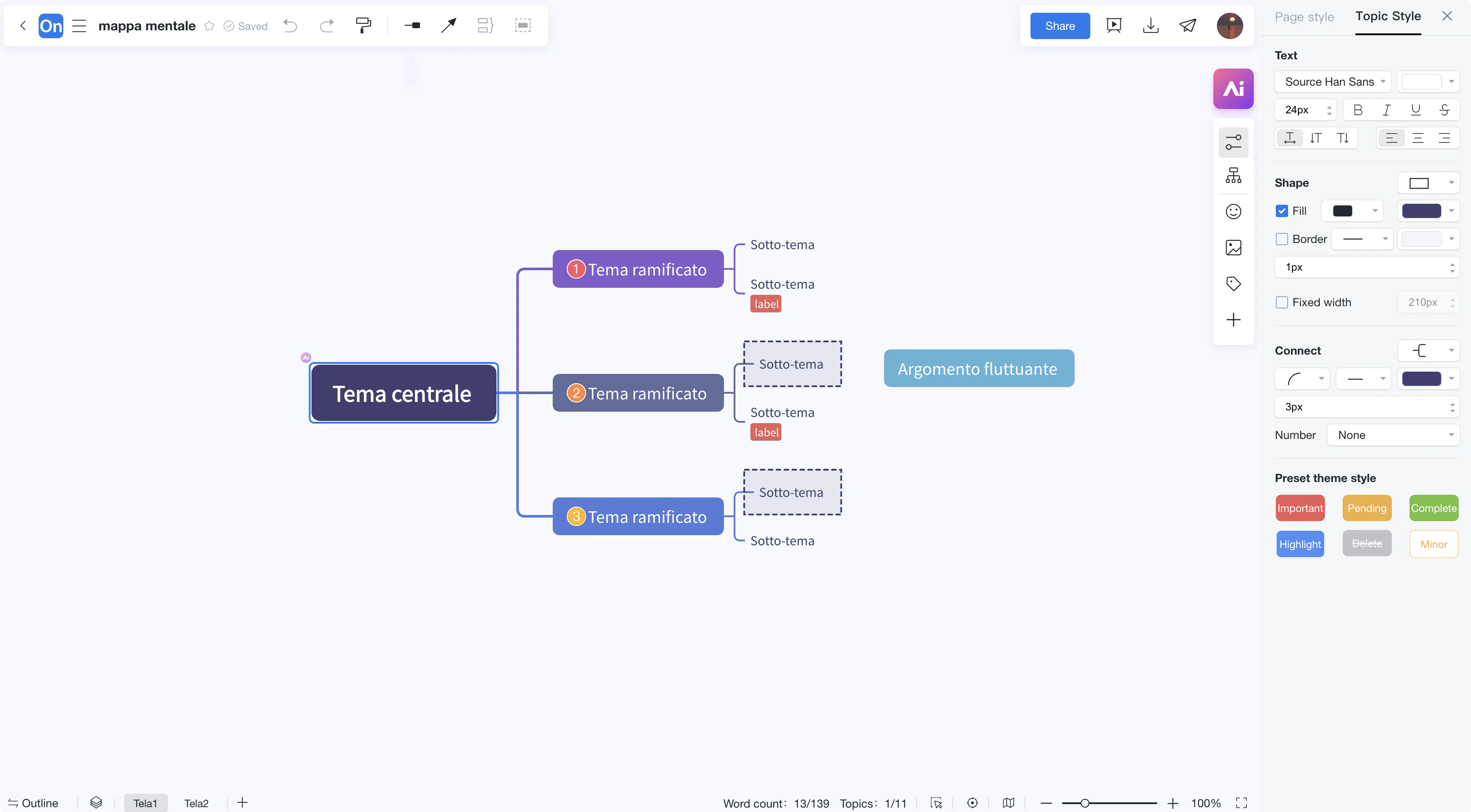Image resolution: width=1471 pixels, height=812 pixels.
Task: Insert a relationship arrow line
Action: point(449,25)
